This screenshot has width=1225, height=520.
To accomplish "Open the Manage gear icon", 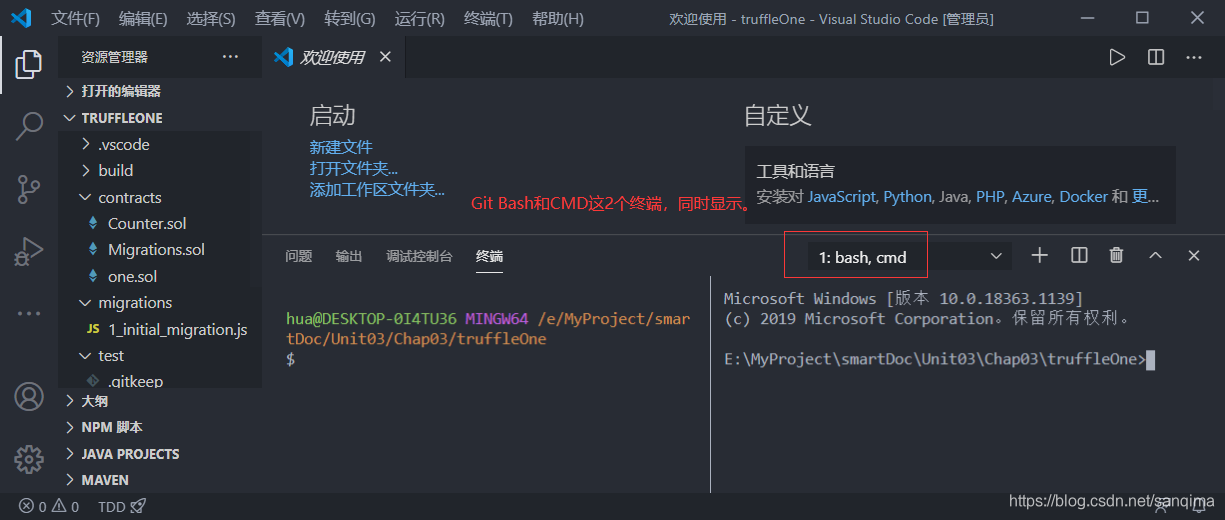I will (29, 459).
